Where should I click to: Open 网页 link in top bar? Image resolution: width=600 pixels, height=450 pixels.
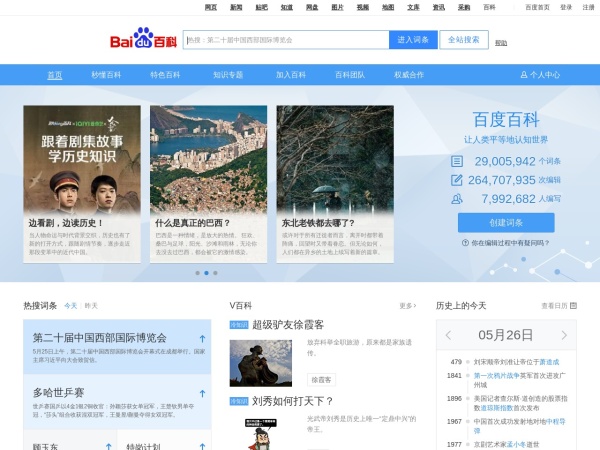pyautogui.click(x=211, y=7)
